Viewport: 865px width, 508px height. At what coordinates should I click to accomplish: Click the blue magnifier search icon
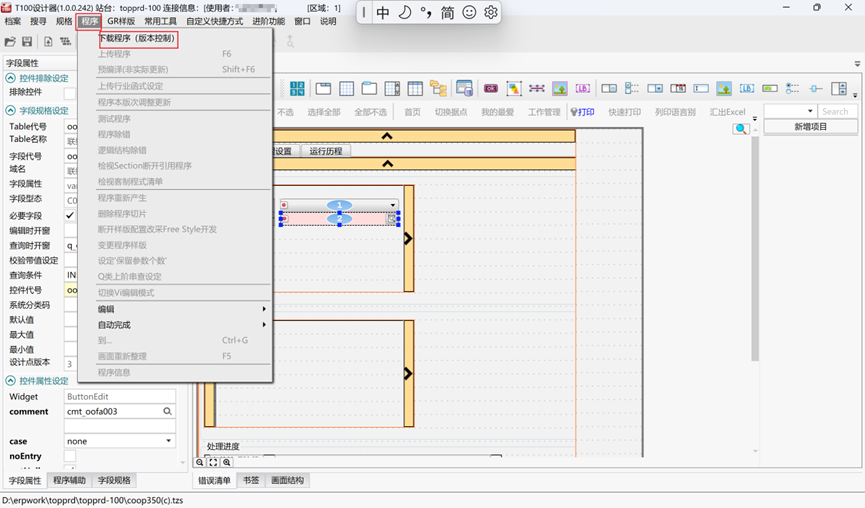click(x=741, y=129)
